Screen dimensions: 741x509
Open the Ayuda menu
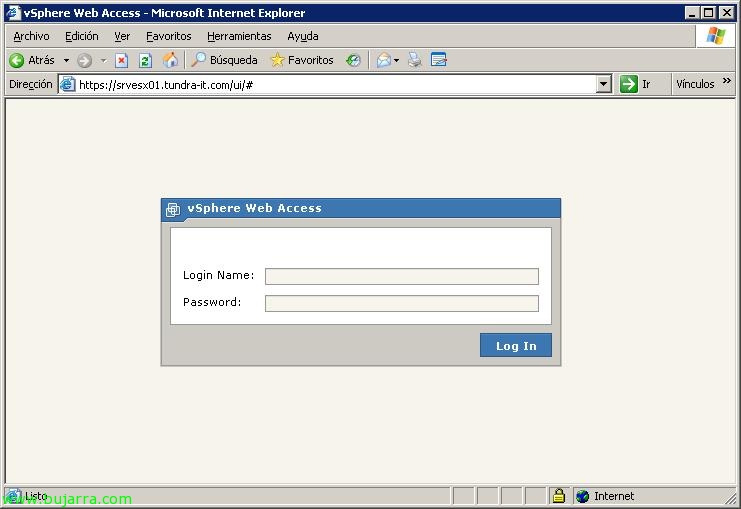tap(303, 36)
